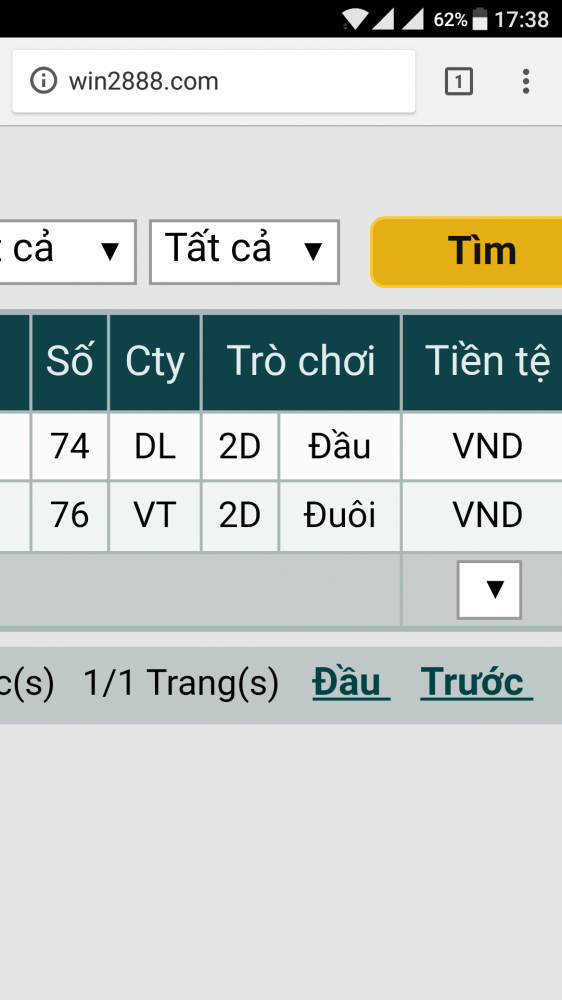Click the yellow Tìm search button
Viewport: 562px width, 1000px height.
coord(467,252)
